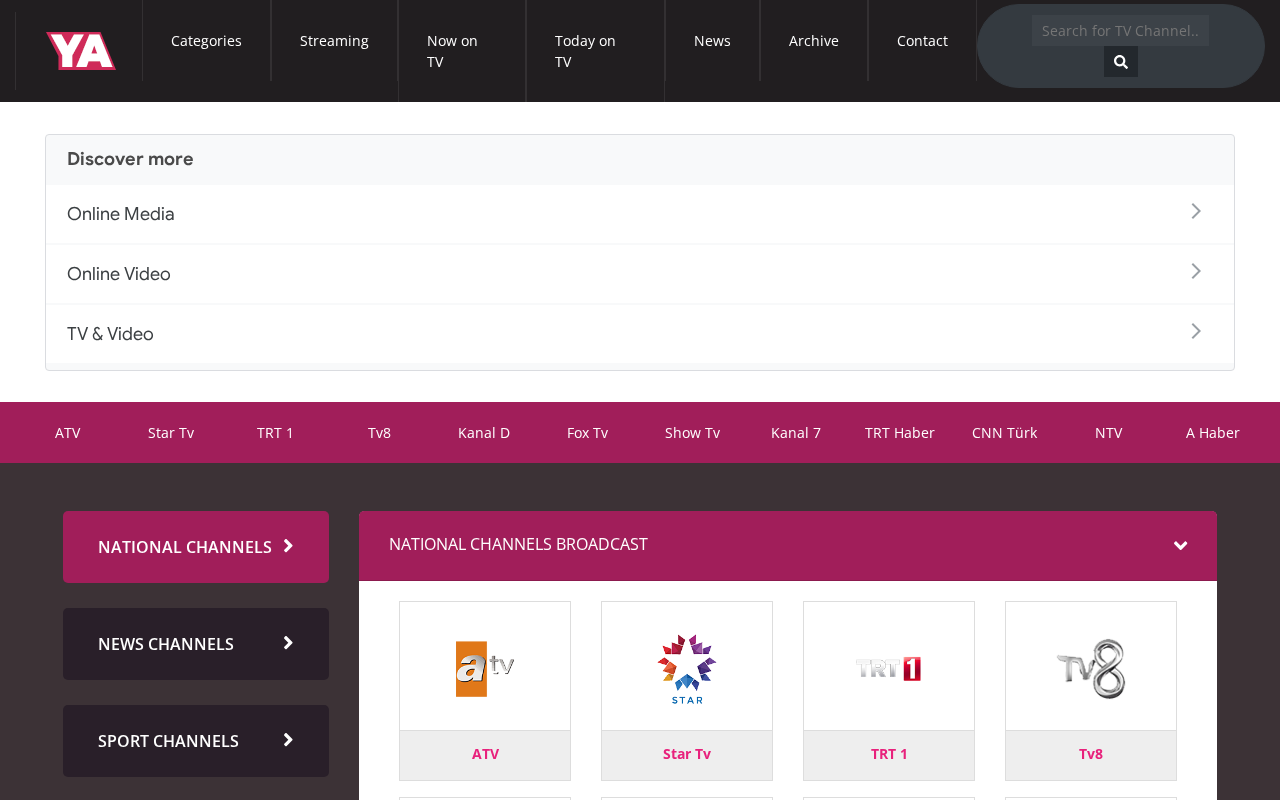Expand the Sport Channels sidebar section

pyautogui.click(x=196, y=741)
